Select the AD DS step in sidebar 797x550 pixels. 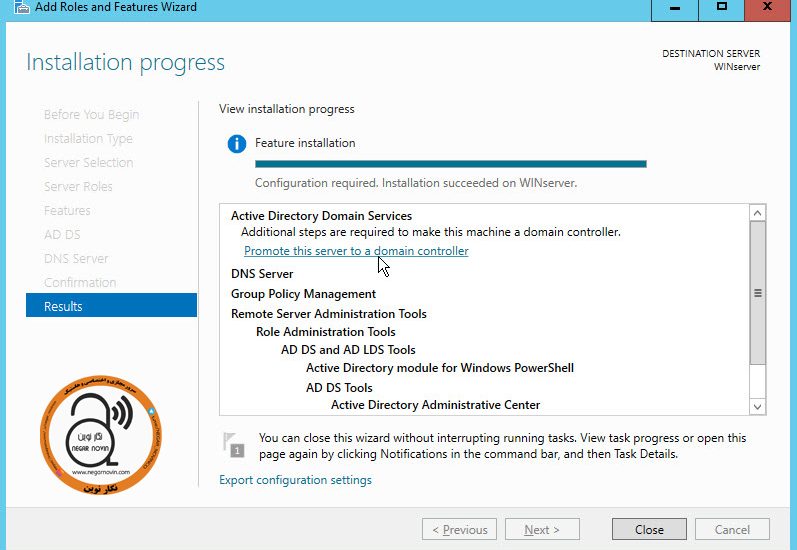point(62,234)
